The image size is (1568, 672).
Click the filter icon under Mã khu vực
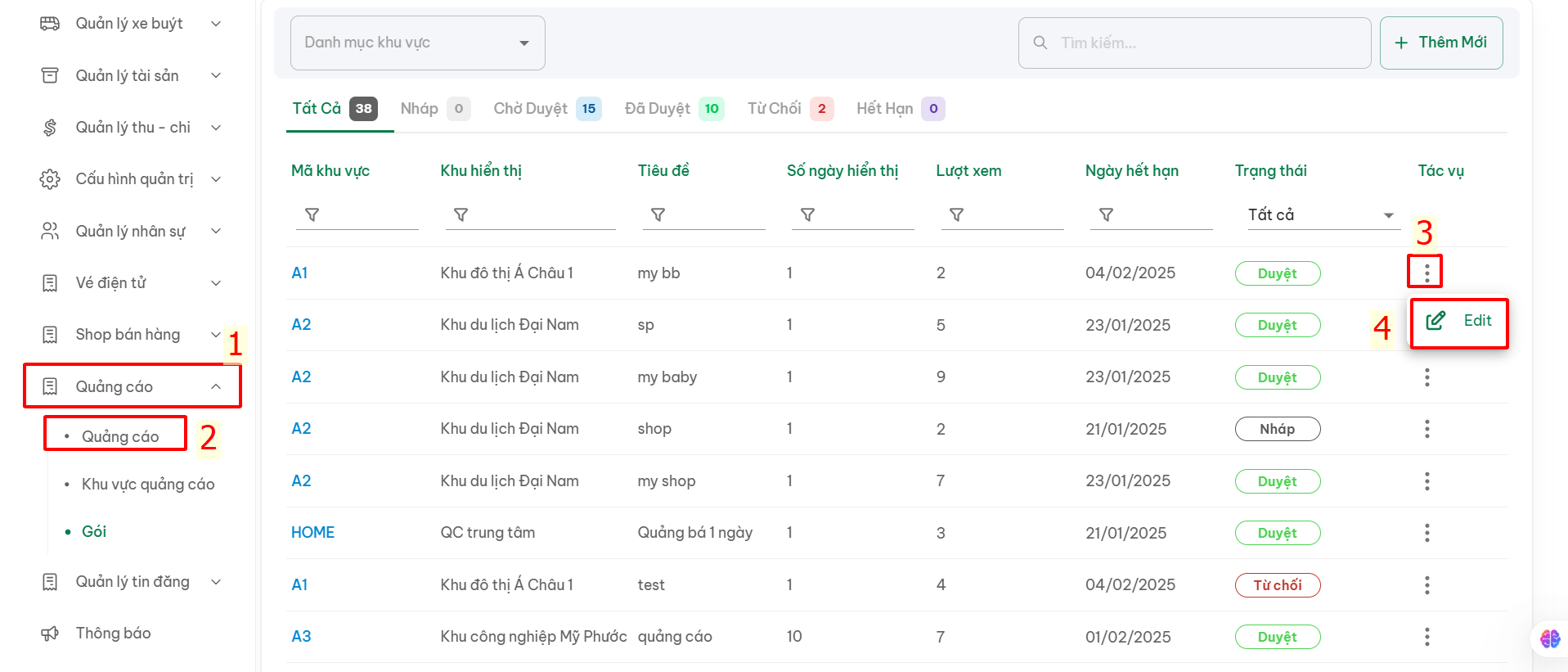point(312,214)
